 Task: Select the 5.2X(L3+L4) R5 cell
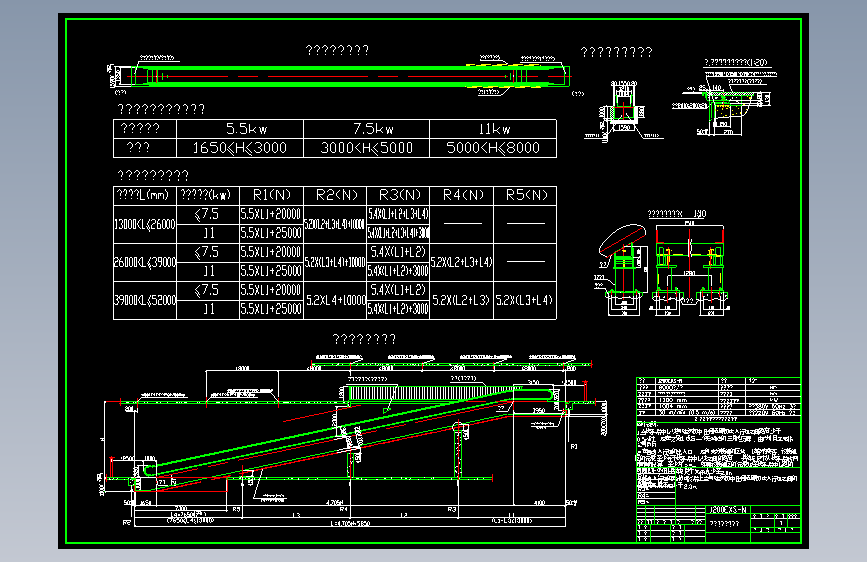tap(525, 300)
